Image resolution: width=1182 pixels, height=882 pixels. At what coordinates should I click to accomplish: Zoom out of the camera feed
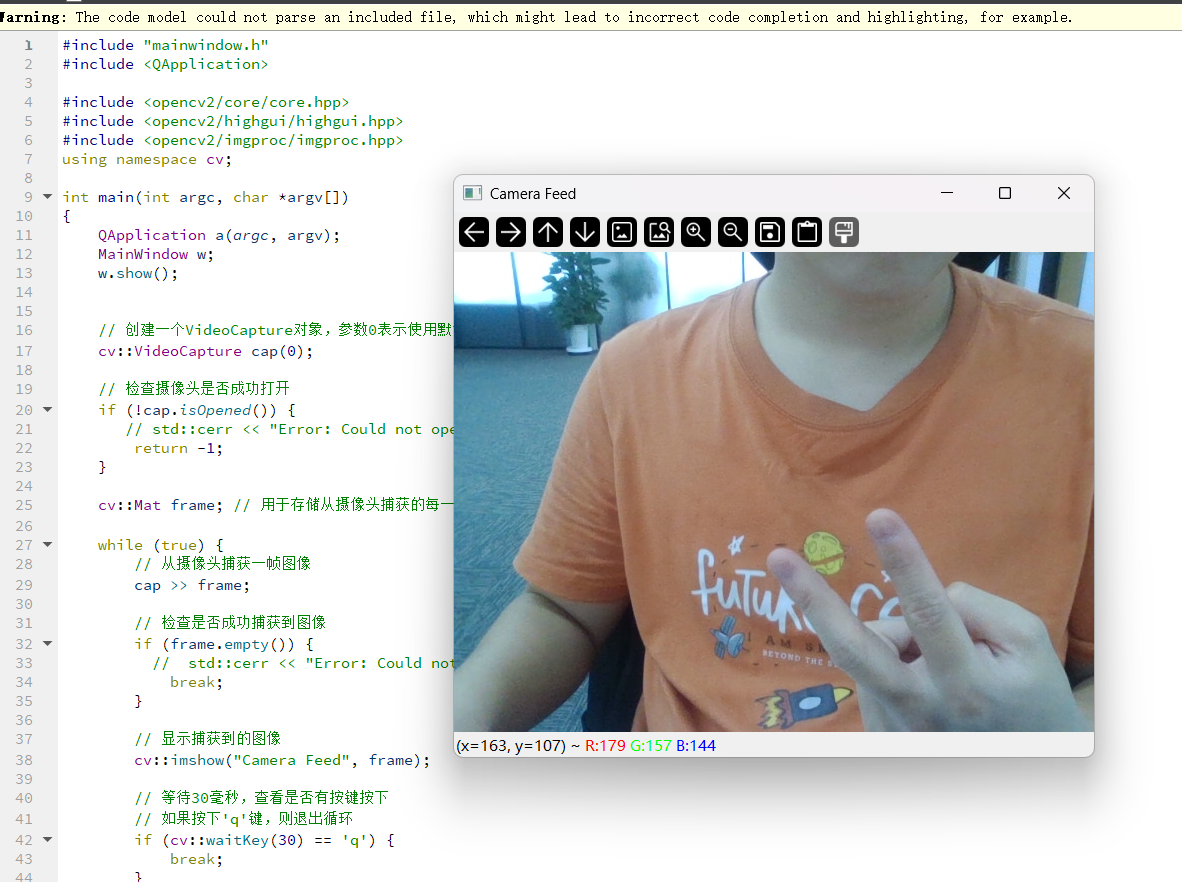732,232
